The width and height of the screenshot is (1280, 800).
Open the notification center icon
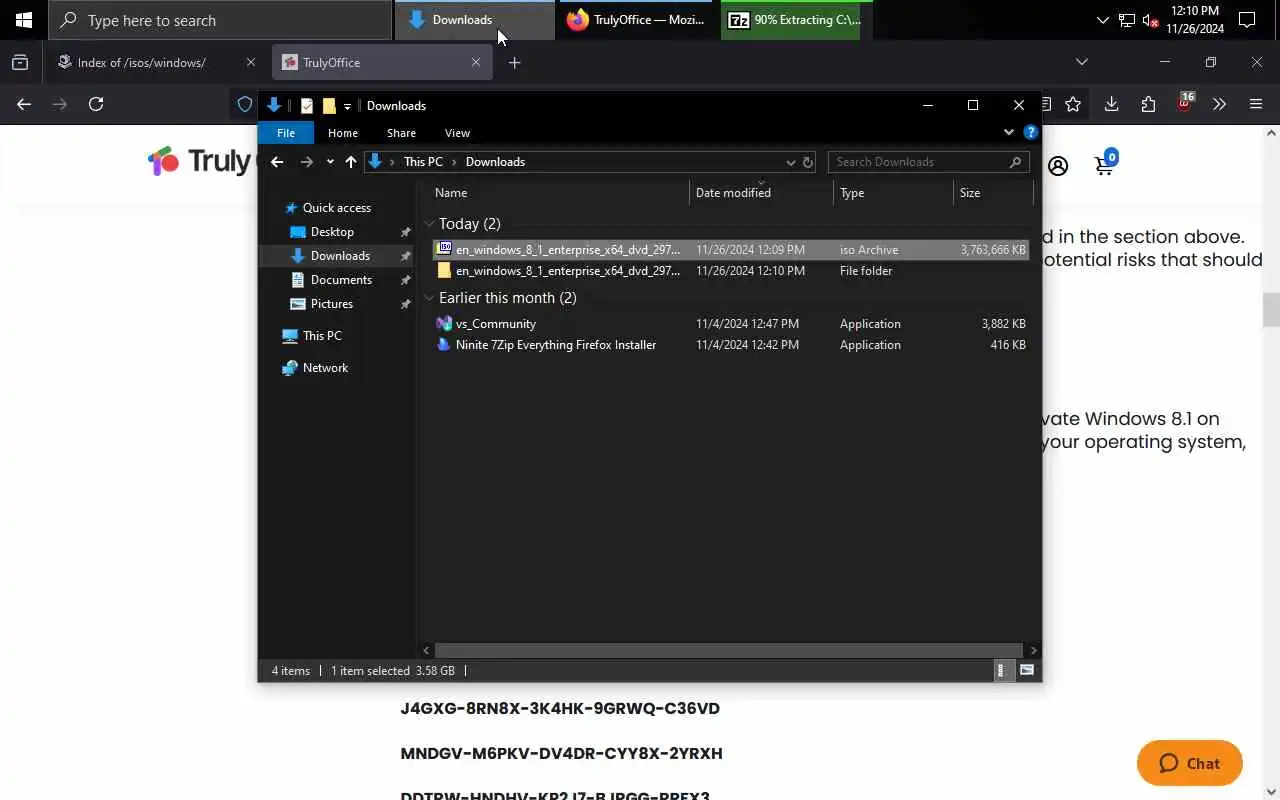coord(1247,20)
